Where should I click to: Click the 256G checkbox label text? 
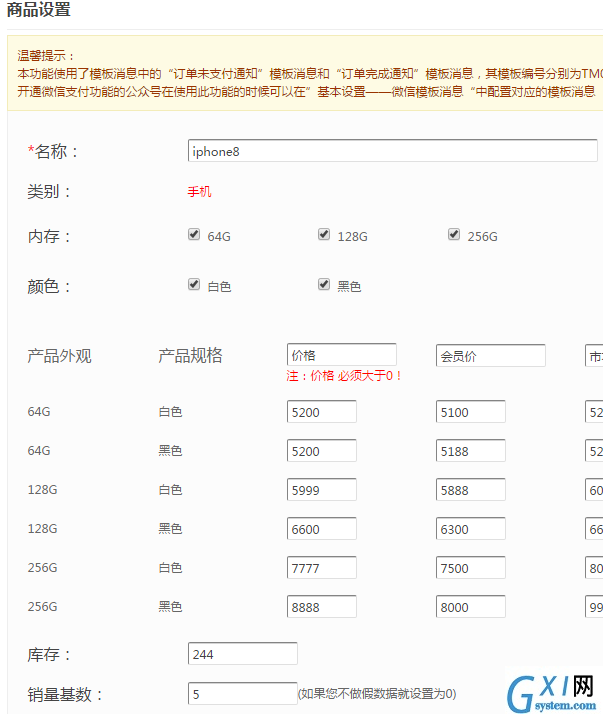click(482, 237)
